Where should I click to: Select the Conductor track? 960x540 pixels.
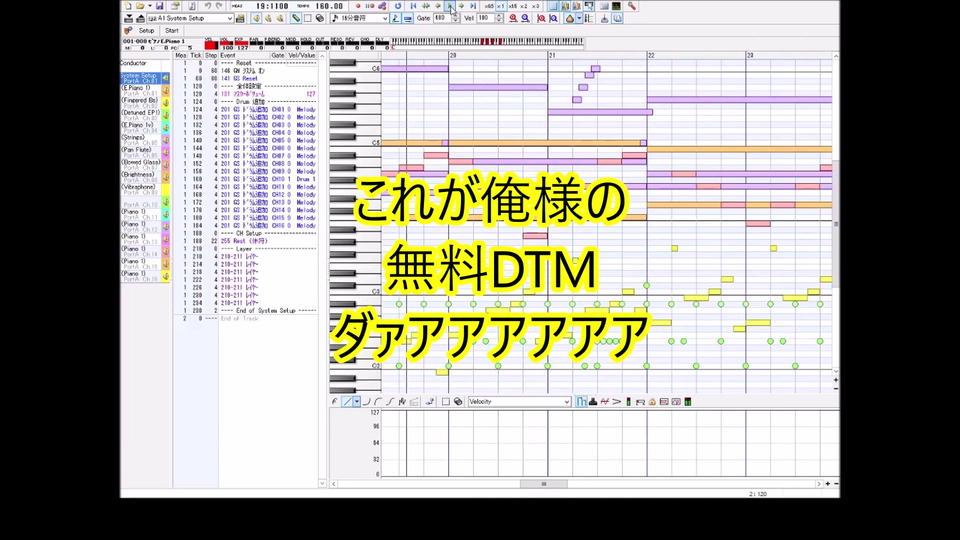tap(145, 64)
